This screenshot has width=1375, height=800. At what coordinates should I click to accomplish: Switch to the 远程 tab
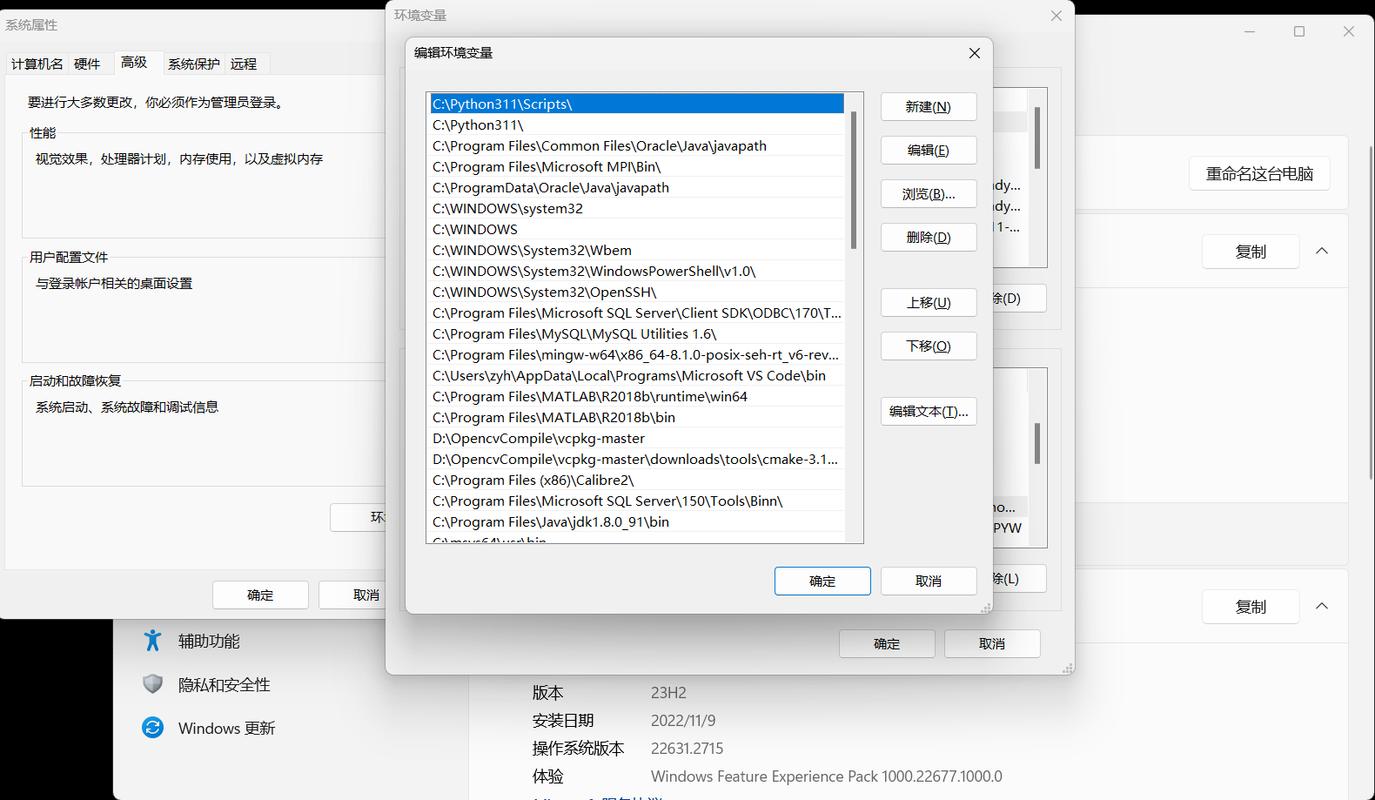245,63
